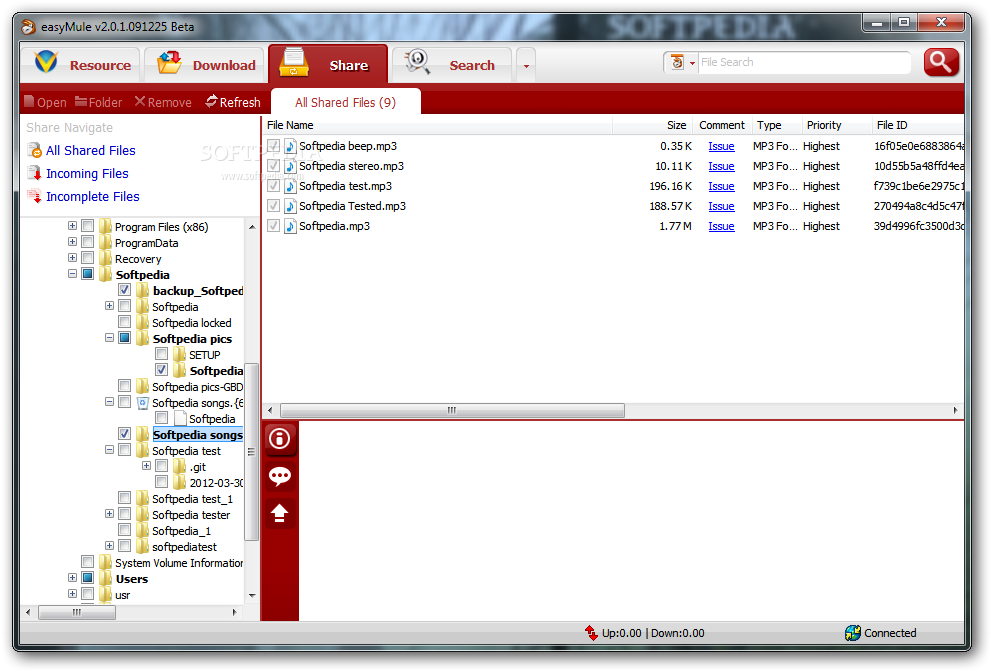Expand the Softpedia tester tree node
The image size is (992, 672).
(x=109, y=514)
